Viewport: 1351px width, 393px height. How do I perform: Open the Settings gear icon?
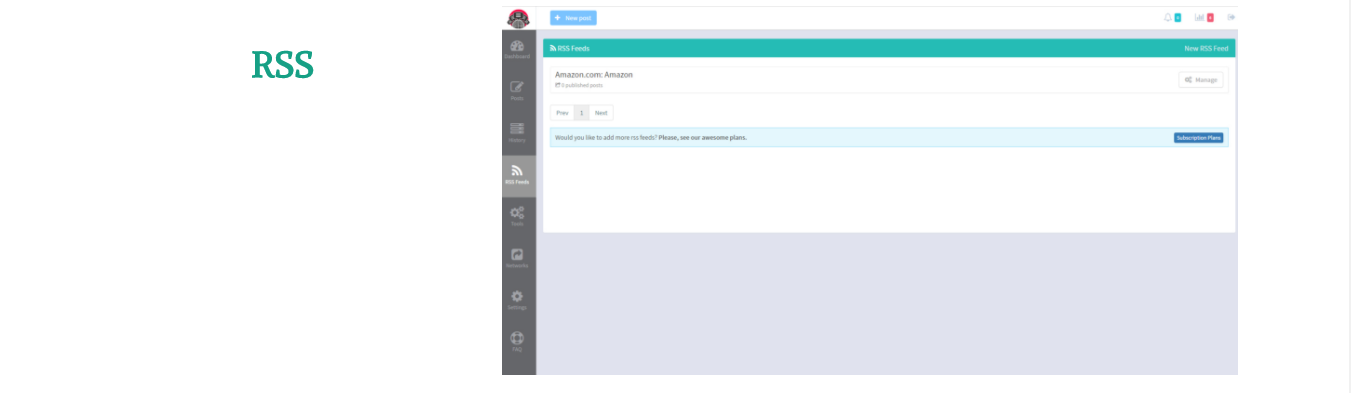[517, 300]
